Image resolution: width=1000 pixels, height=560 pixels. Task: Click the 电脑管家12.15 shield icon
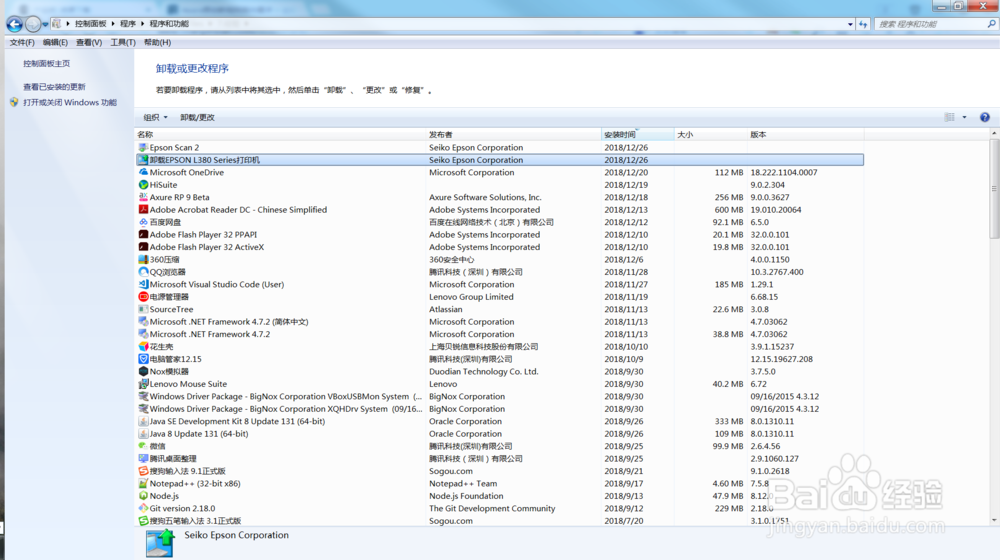[143, 359]
